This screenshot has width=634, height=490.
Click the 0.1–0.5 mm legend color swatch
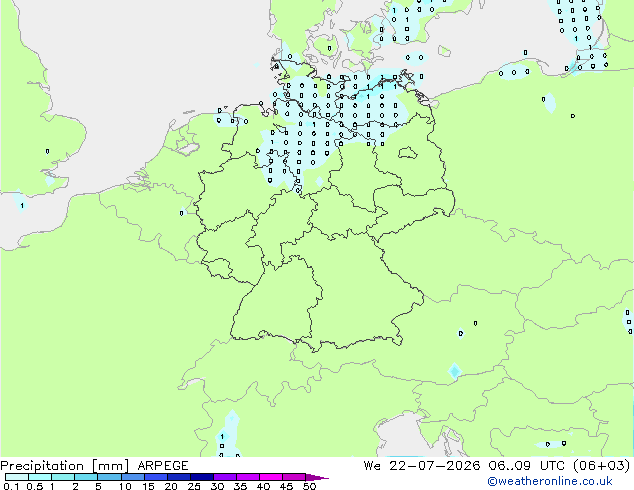17,477
